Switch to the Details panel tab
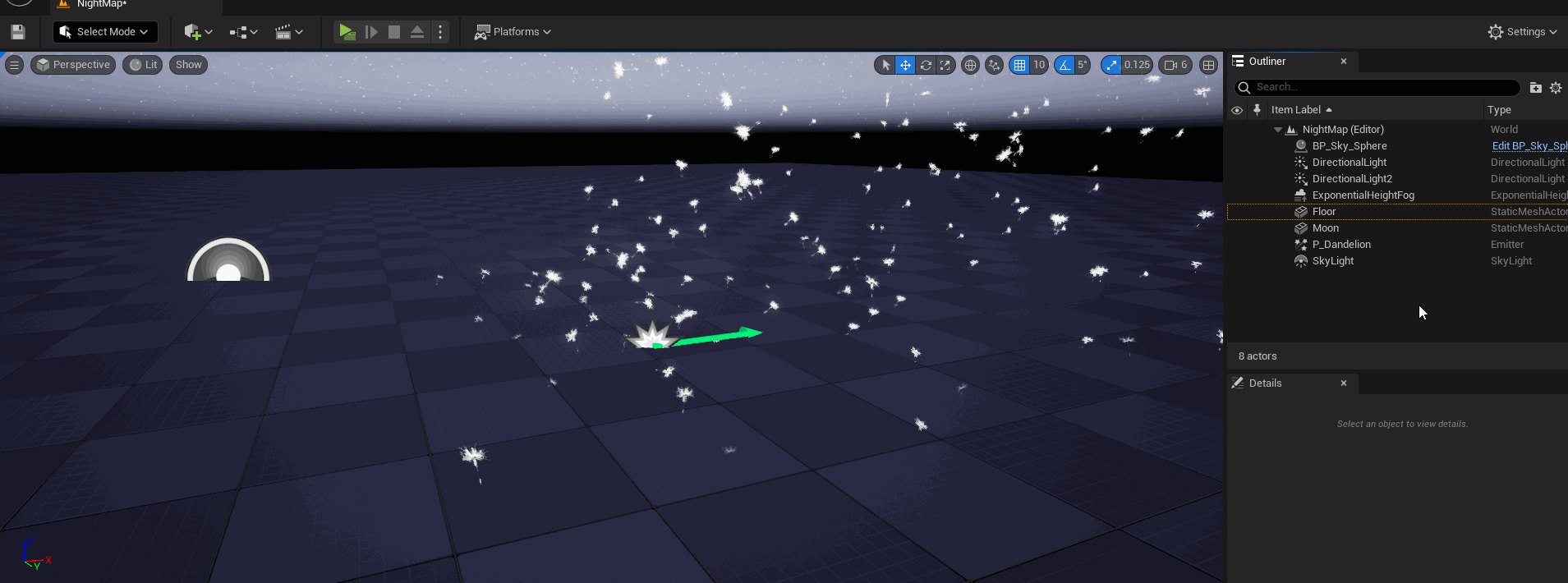The image size is (1568, 583). (1265, 383)
